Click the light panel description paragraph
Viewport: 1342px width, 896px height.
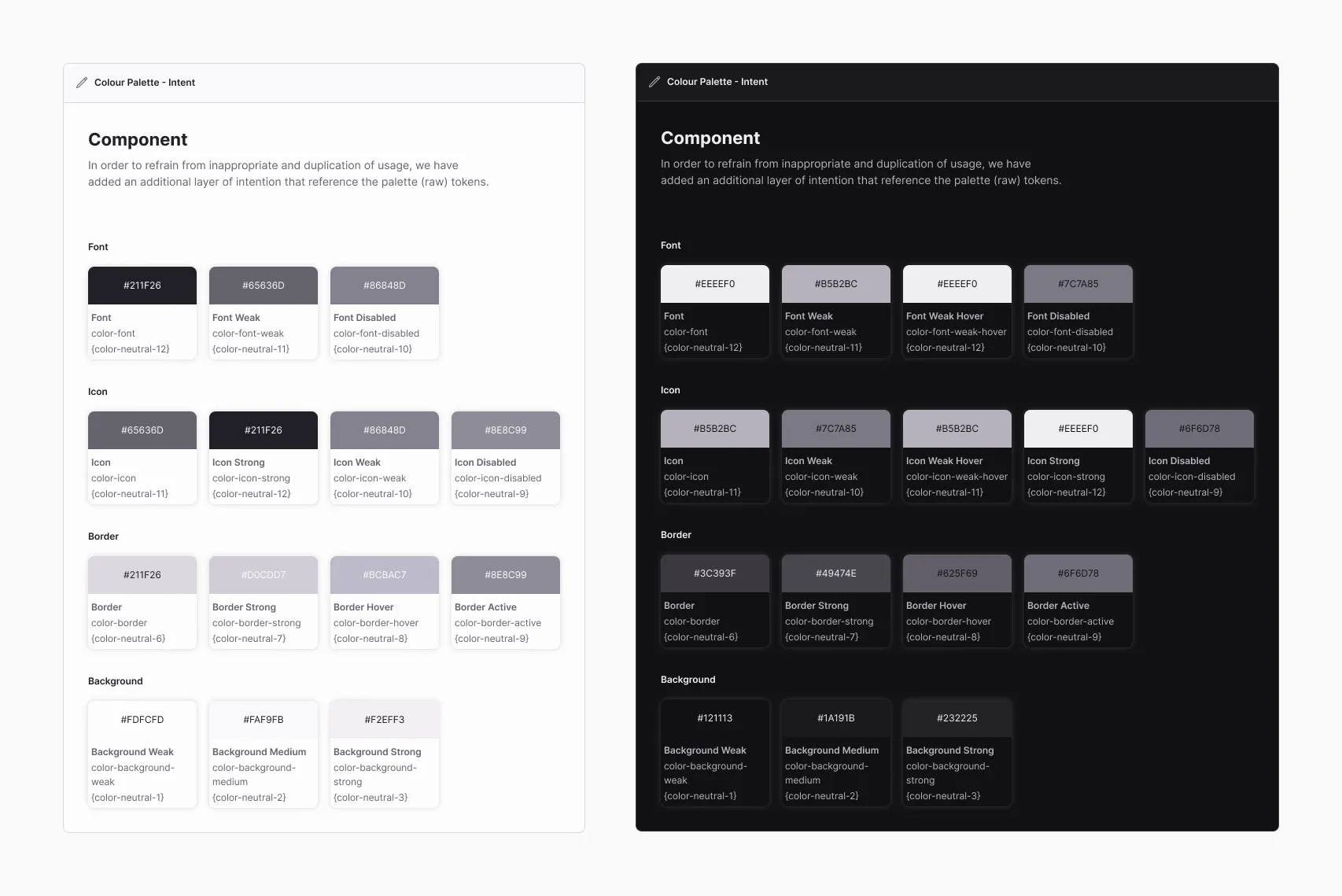(x=289, y=174)
